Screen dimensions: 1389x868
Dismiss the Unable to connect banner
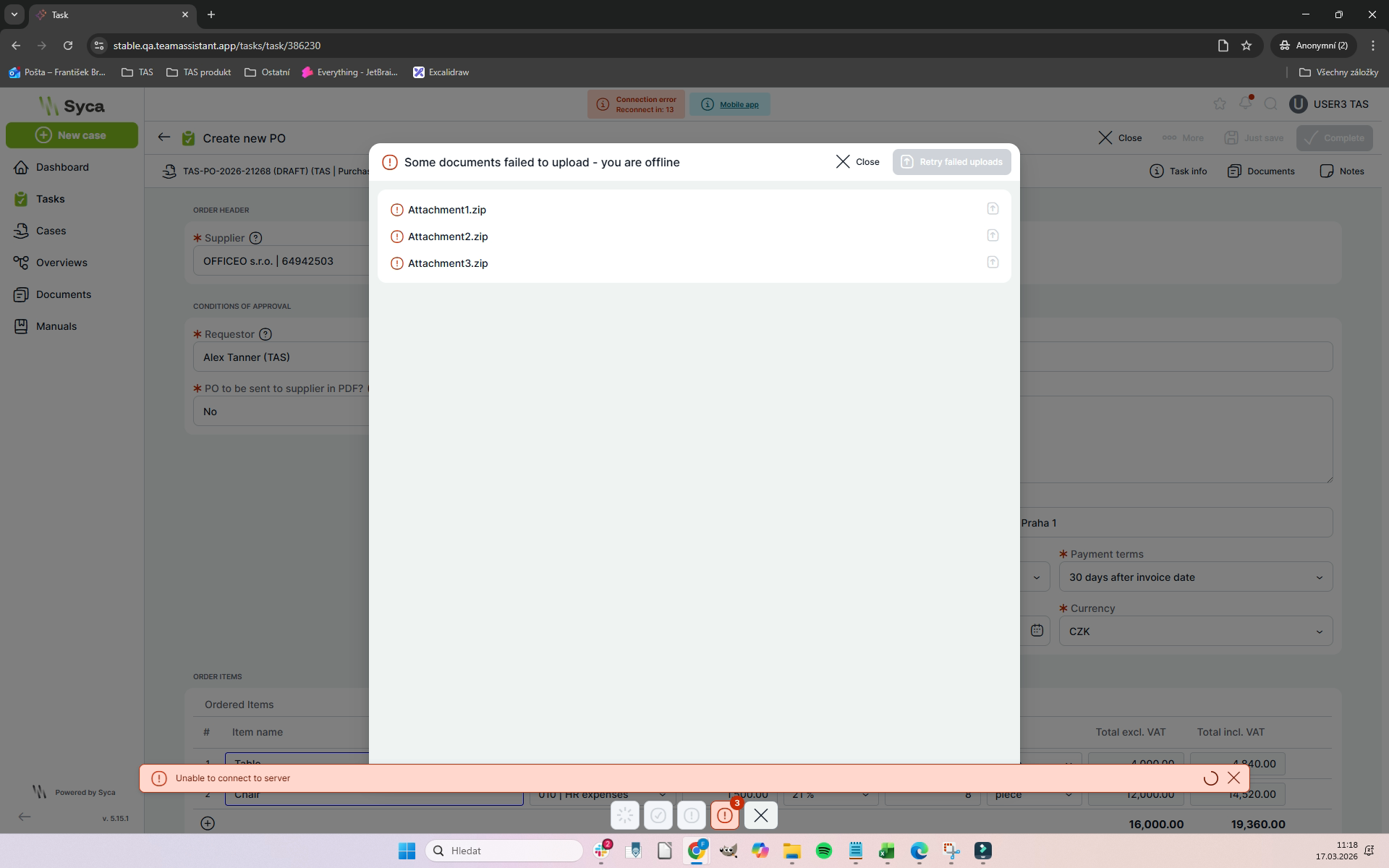(1233, 778)
